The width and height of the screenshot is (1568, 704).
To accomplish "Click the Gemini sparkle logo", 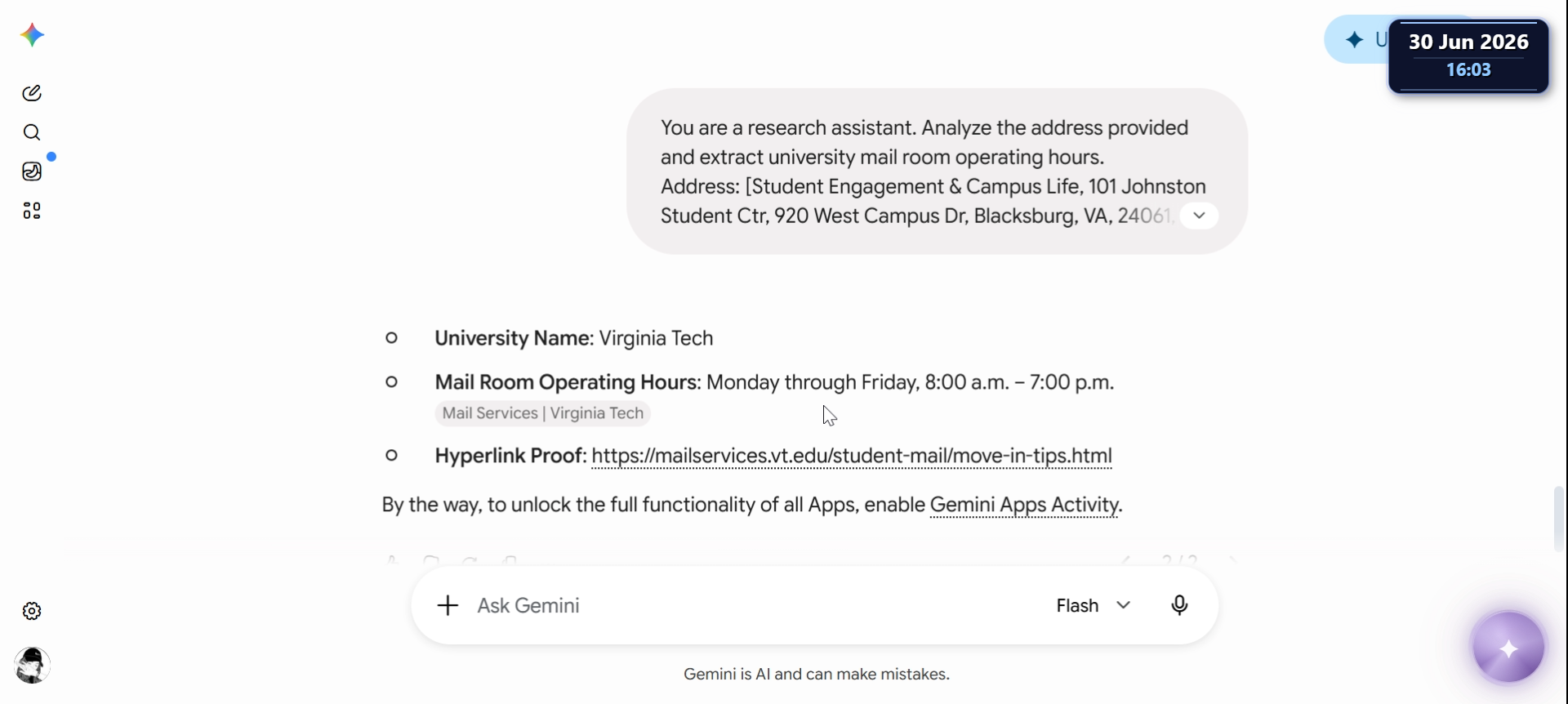I will pyautogui.click(x=32, y=35).
